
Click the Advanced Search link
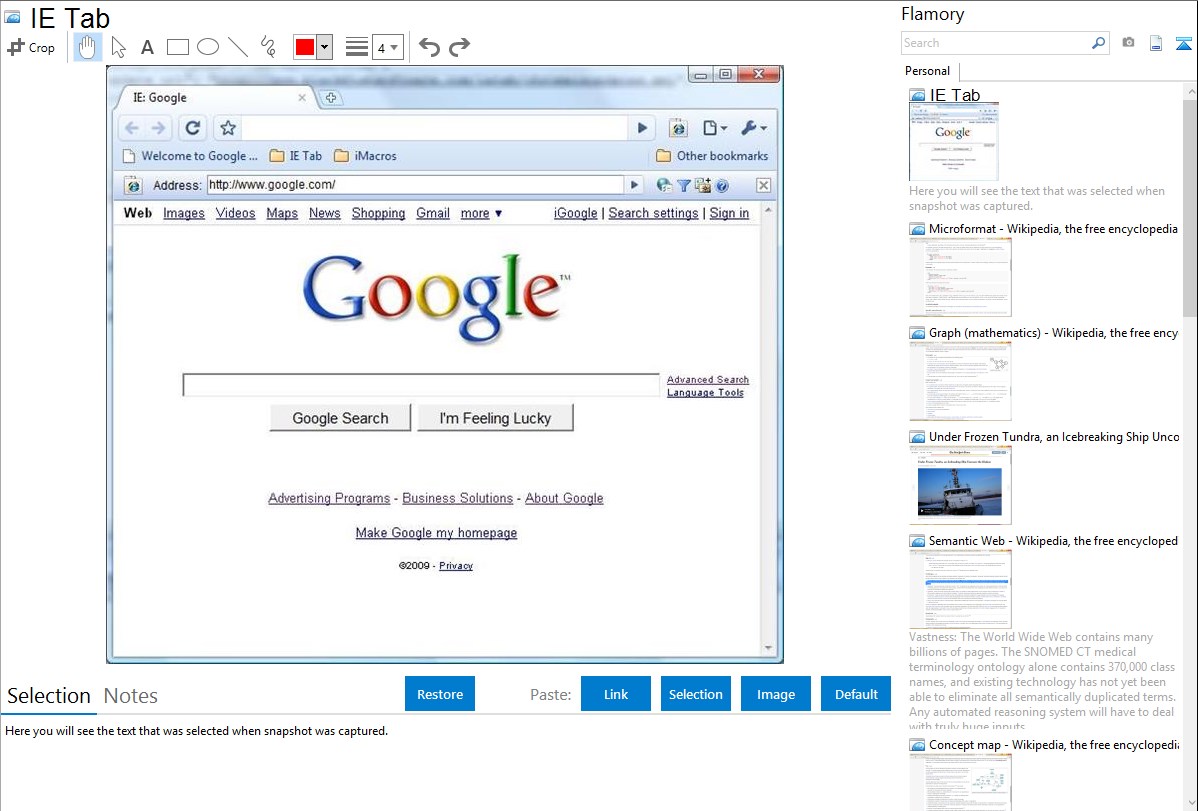[707, 379]
